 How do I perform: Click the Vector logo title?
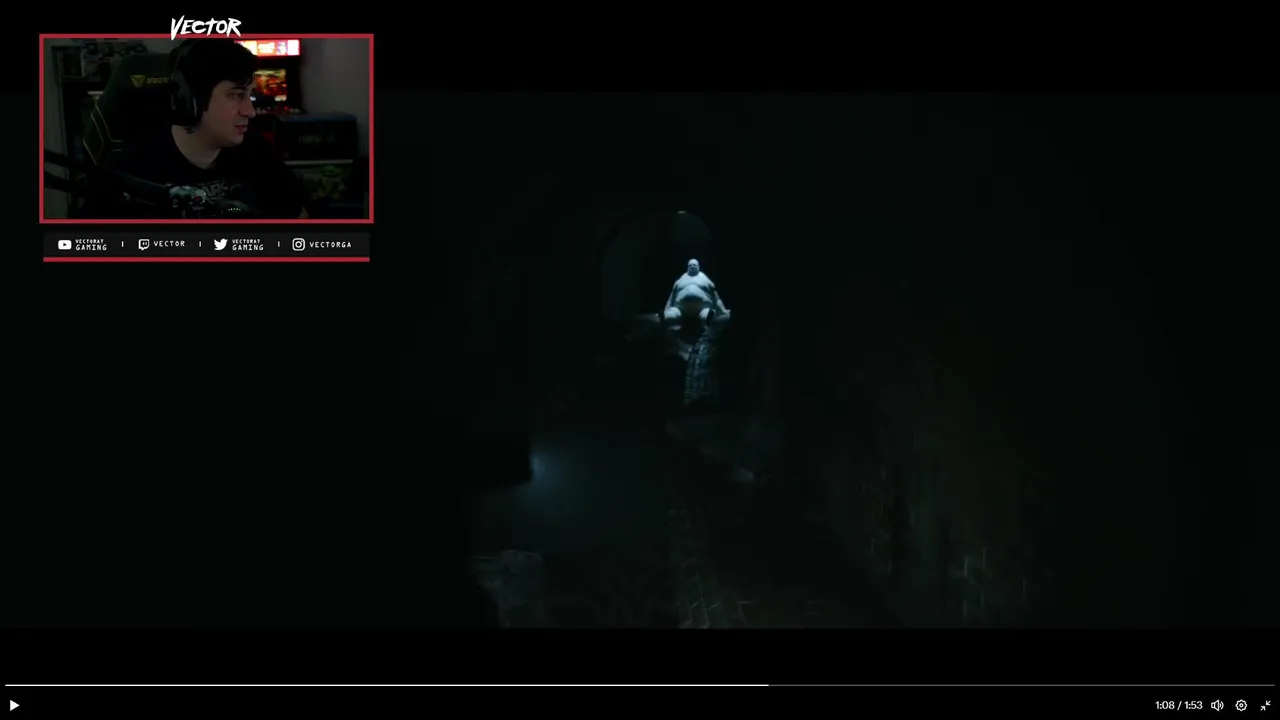[205, 27]
